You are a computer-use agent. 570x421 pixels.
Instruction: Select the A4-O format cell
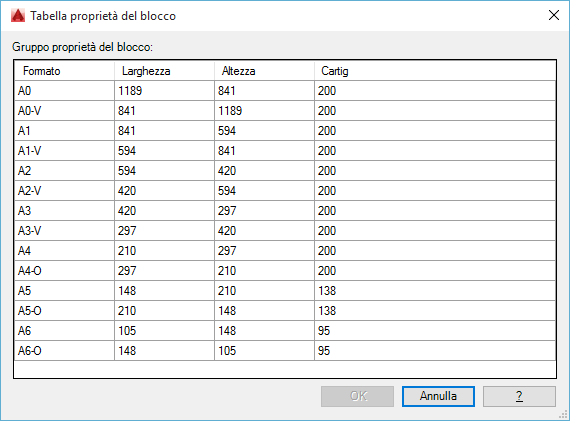point(64,271)
